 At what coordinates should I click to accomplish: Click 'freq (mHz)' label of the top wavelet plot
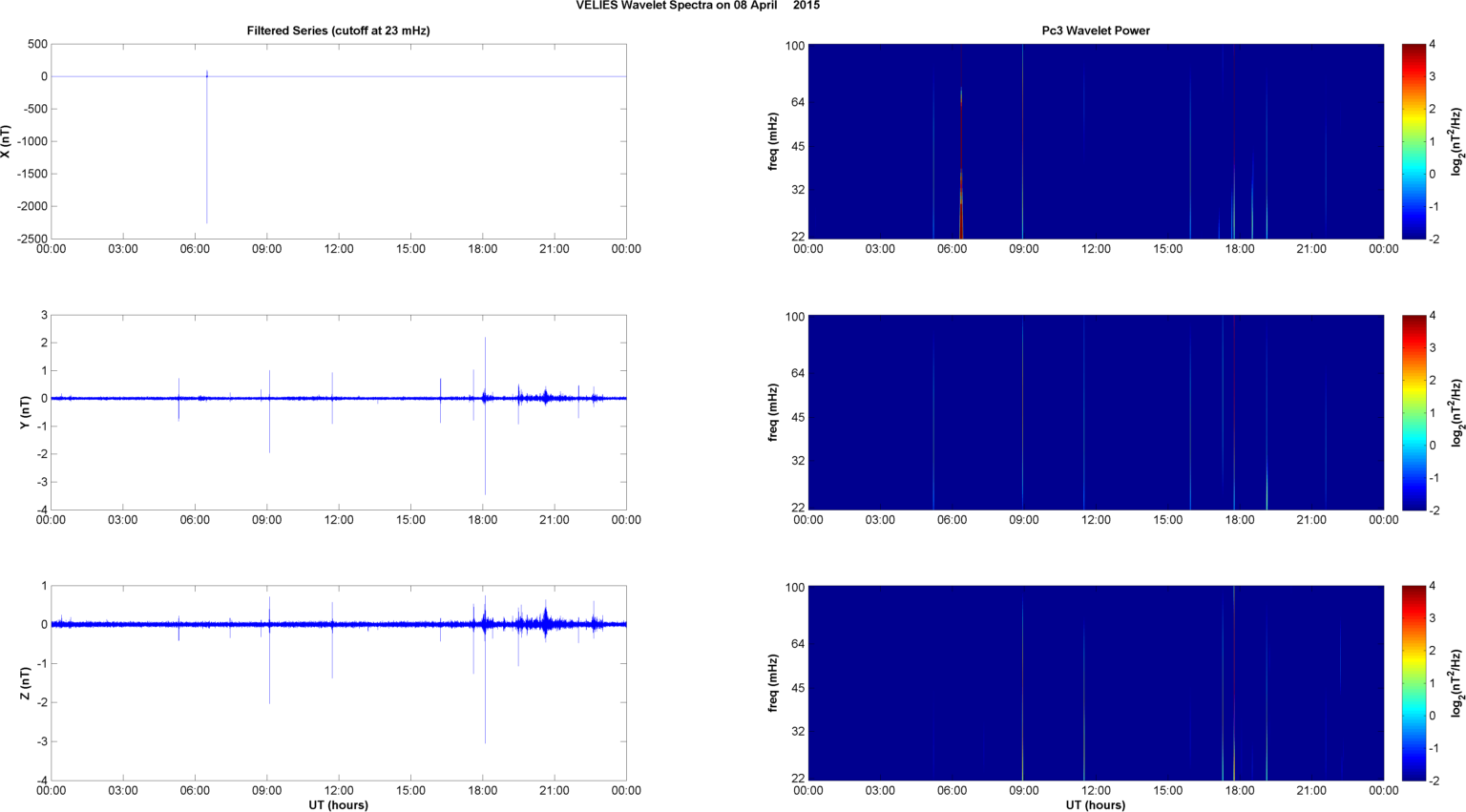[x=773, y=141]
